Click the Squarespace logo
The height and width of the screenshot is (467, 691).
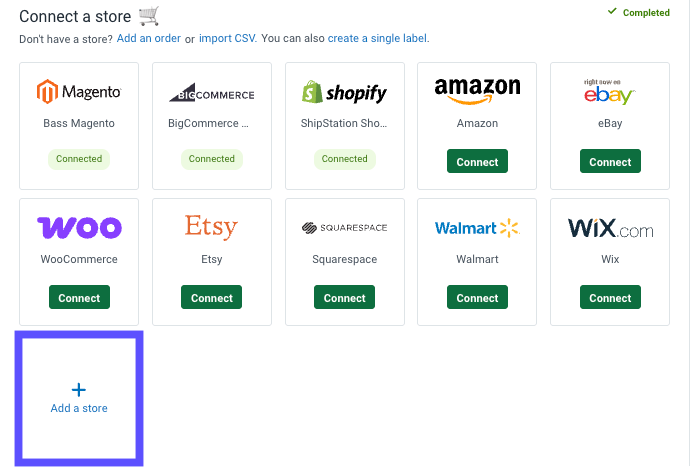coord(344,228)
